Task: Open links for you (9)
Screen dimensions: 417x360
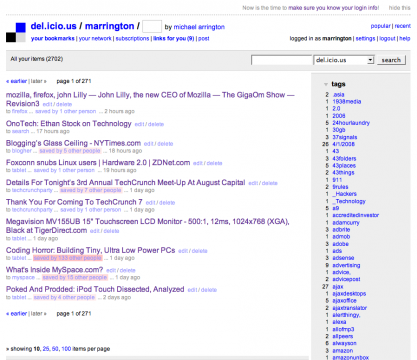Action: click(x=173, y=39)
